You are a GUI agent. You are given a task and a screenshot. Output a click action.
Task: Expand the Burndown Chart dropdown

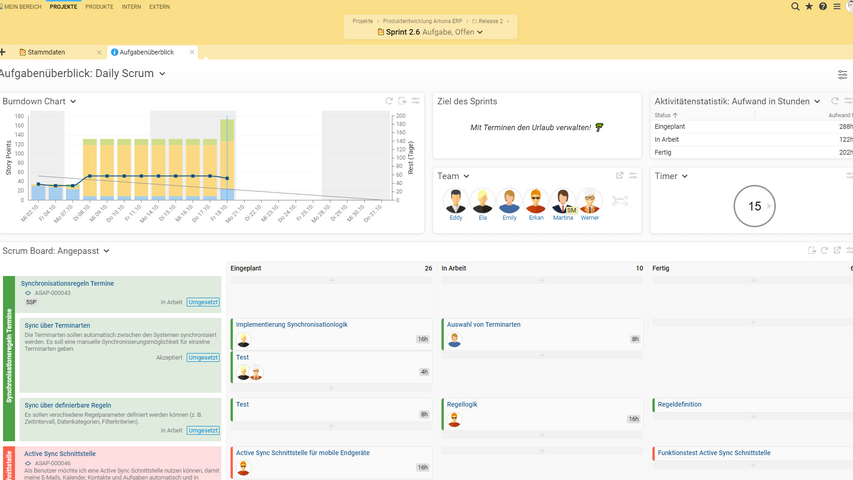[73, 102]
